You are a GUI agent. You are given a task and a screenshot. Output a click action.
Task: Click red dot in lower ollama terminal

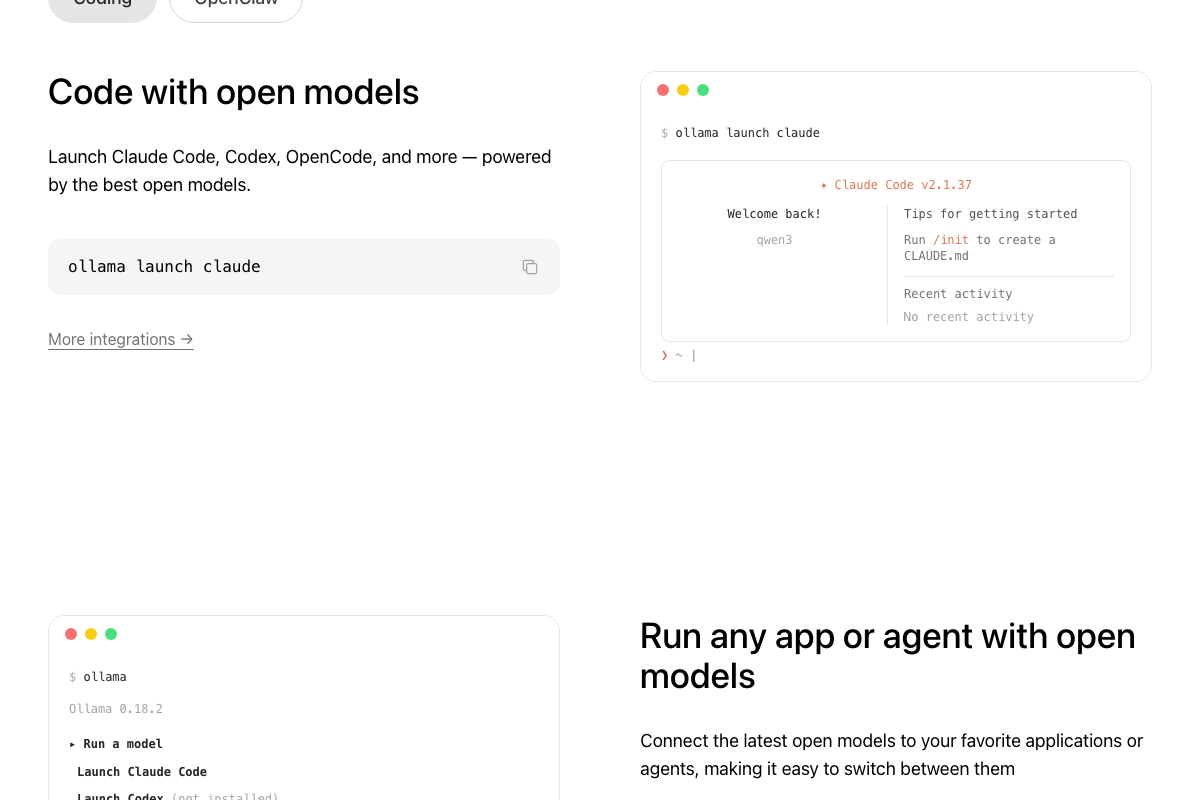(x=71, y=634)
